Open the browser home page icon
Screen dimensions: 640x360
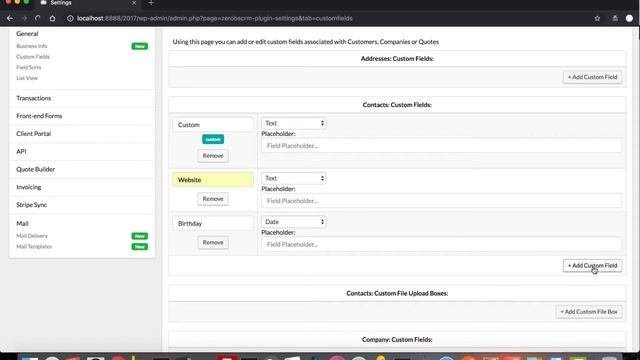(52, 18)
